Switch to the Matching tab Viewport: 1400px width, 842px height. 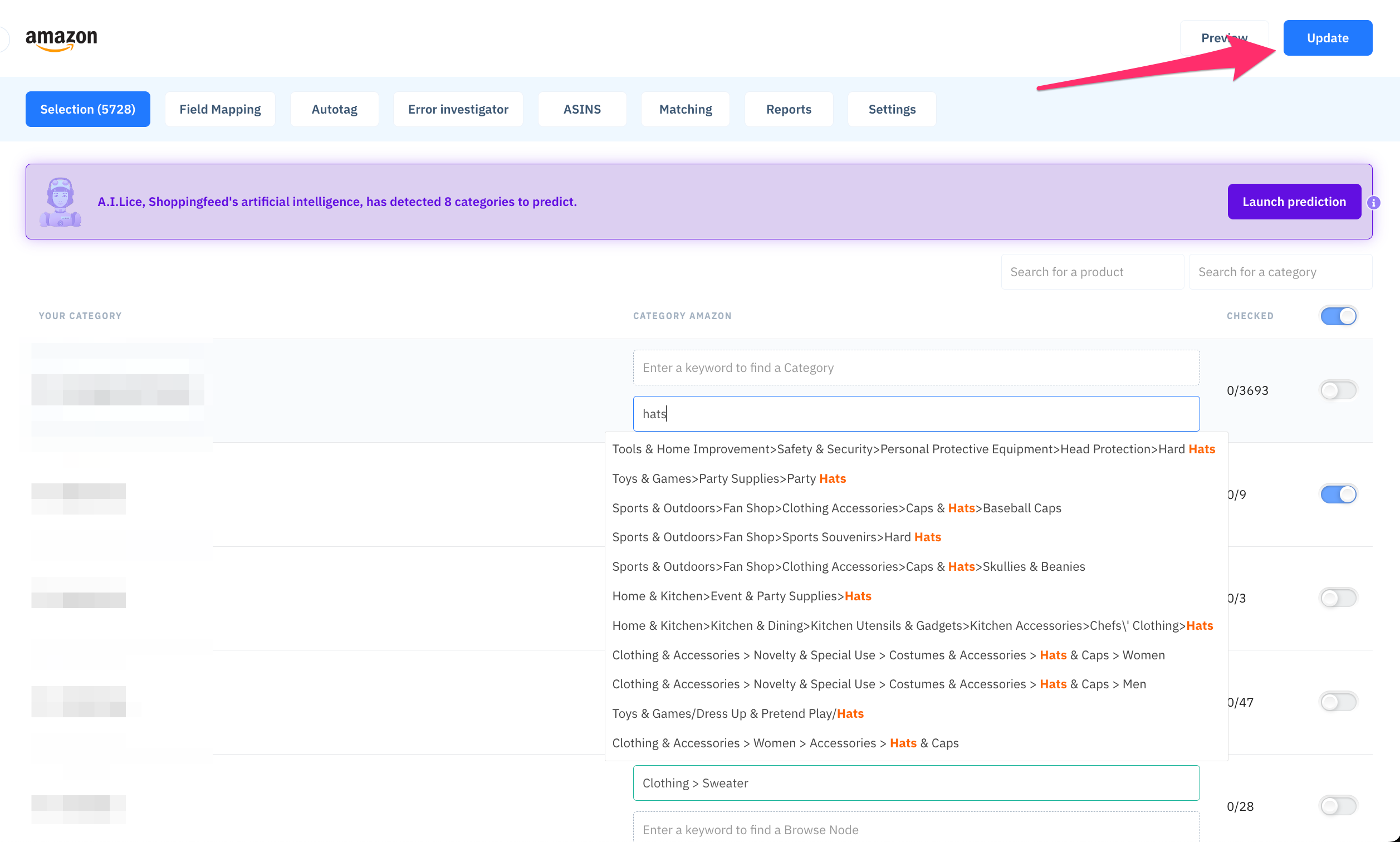[686, 109]
